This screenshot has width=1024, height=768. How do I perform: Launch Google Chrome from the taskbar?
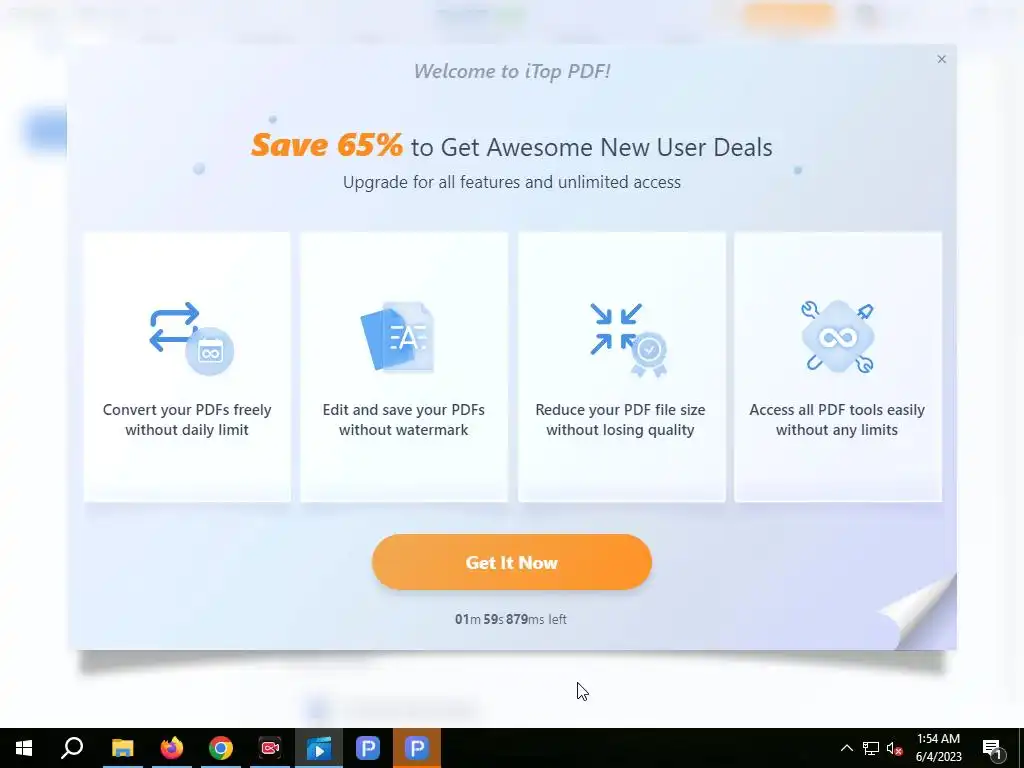tap(221, 748)
